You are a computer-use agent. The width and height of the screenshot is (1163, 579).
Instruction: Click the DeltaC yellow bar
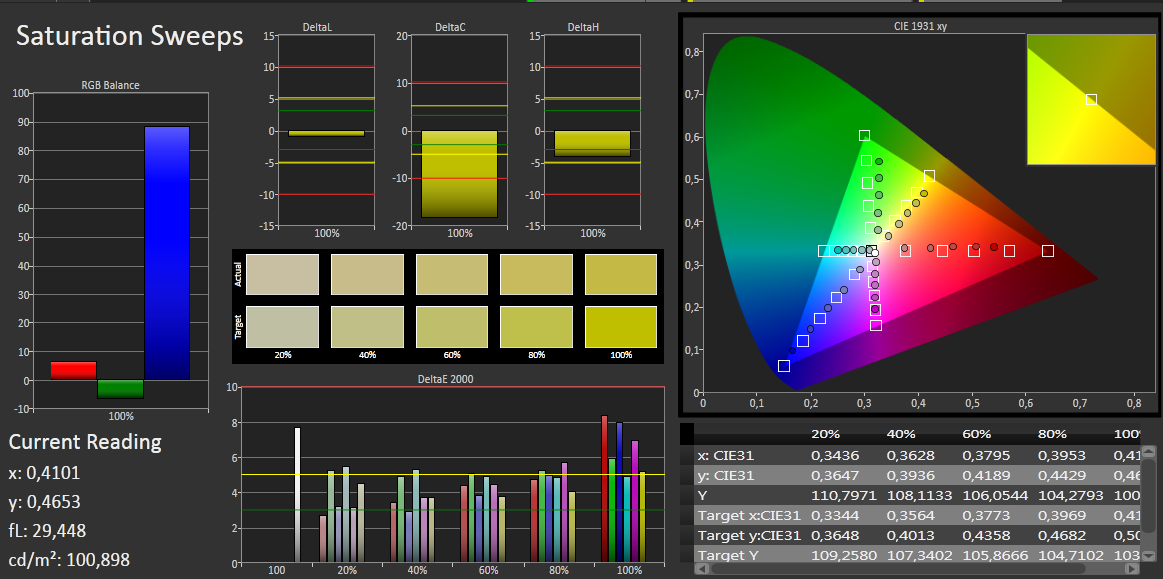click(460, 174)
